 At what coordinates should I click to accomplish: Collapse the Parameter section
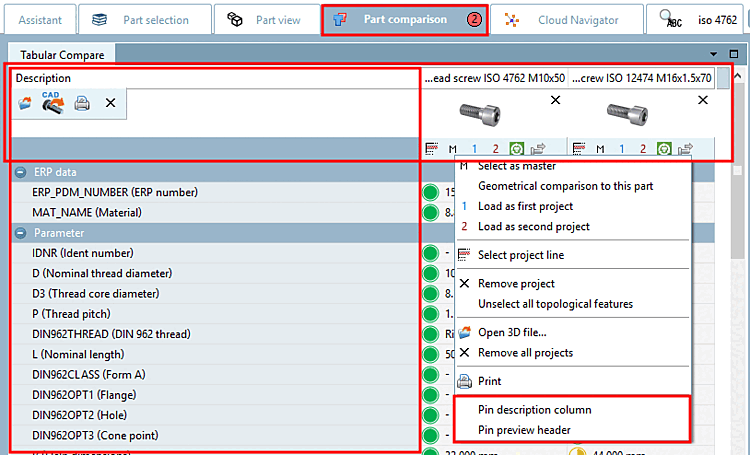tap(21, 233)
